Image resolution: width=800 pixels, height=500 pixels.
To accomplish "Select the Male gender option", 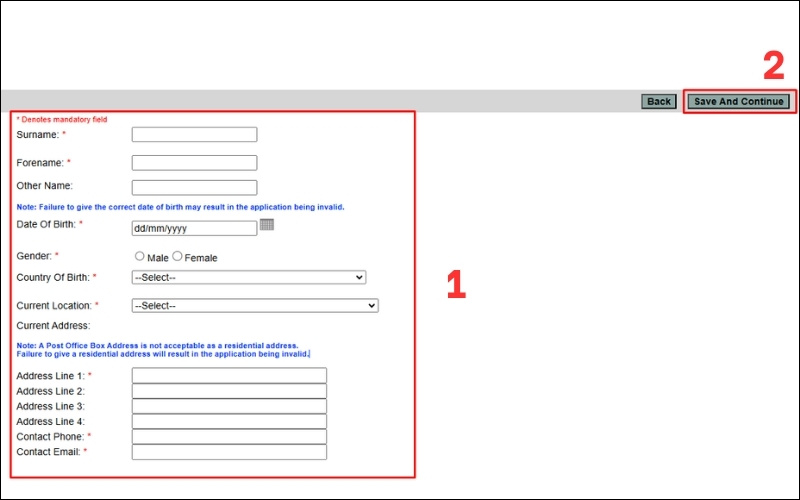I will tap(140, 257).
